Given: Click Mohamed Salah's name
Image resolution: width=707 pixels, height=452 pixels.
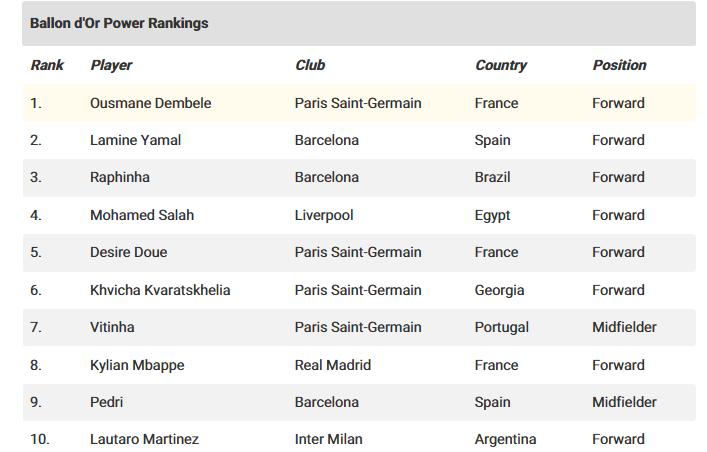Looking at the screenshot, I should click(142, 215).
